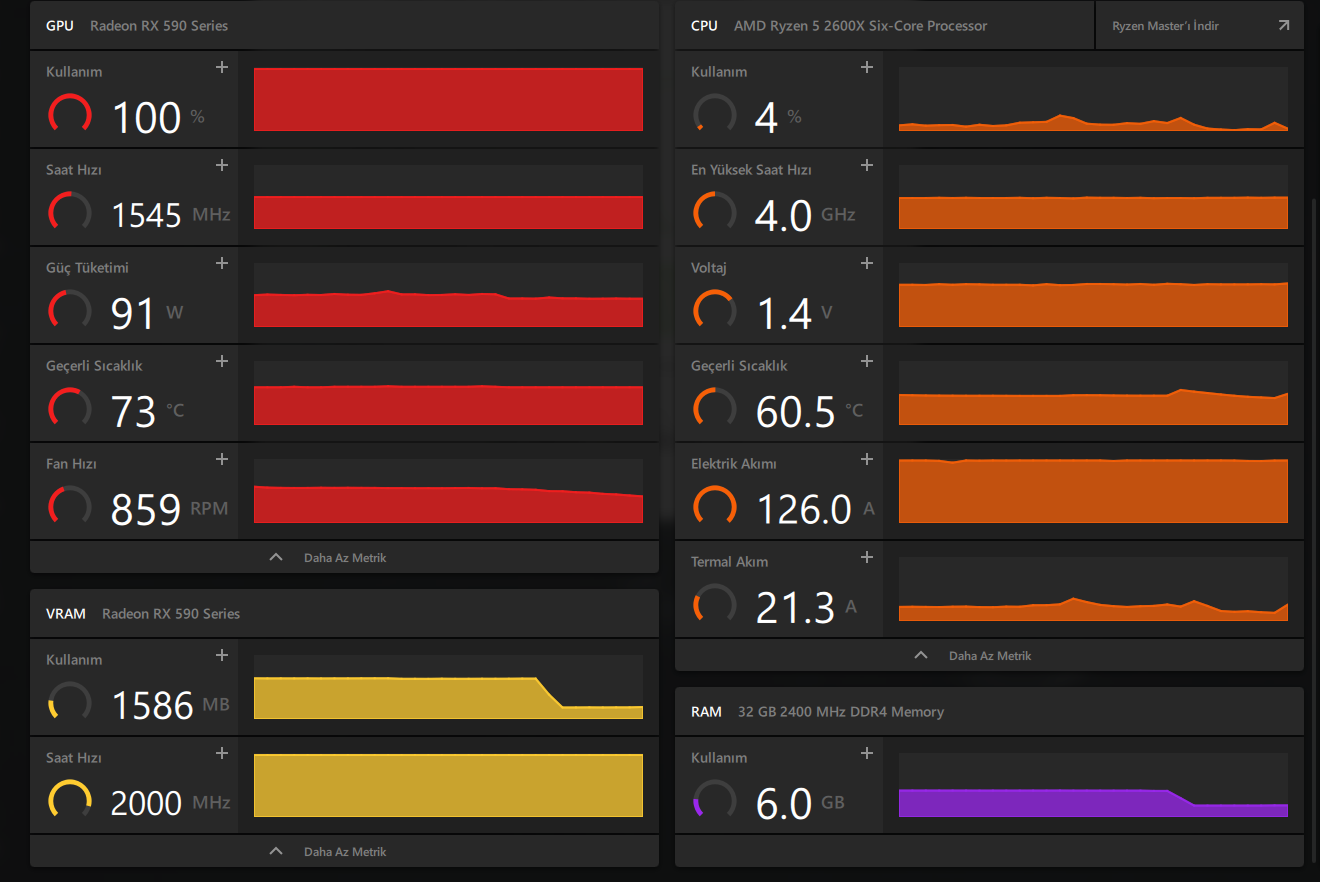Click the purple RAM Kullanım gauge dial
Screen dimensions: 1320x882
[x=715, y=800]
